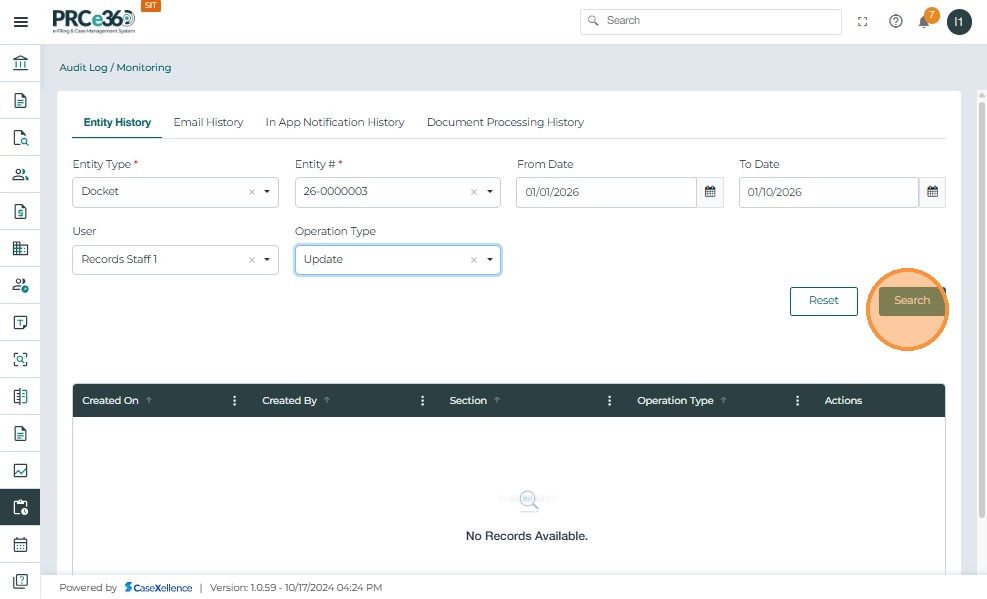Open the hamburger navigation menu
Viewport: 987px width, 599px height.
tap(20, 22)
